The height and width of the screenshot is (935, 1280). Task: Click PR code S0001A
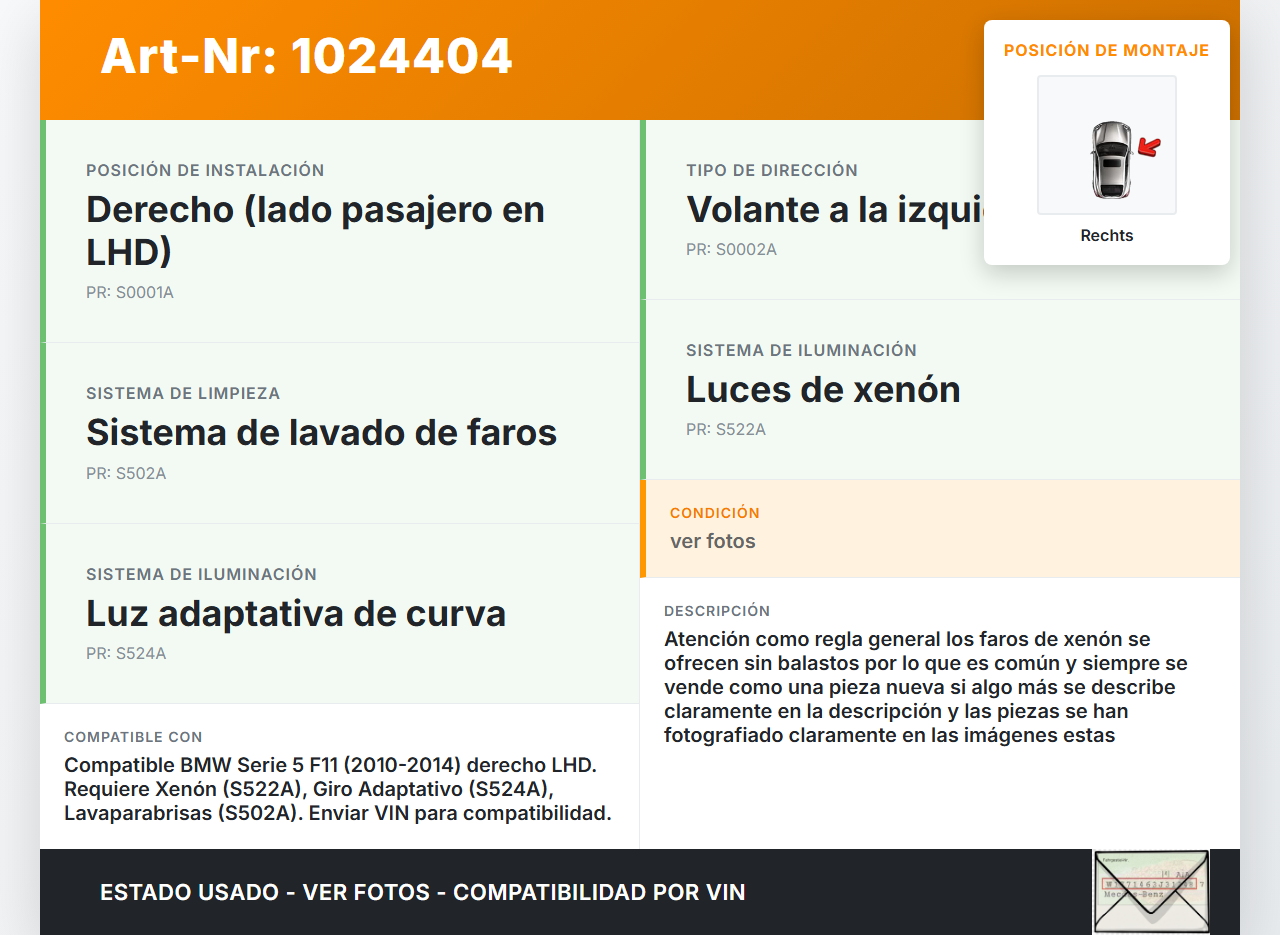click(x=130, y=293)
